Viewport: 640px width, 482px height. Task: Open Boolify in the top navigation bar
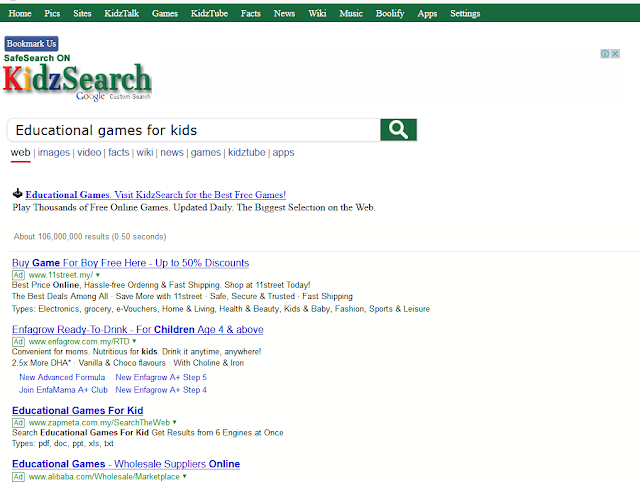[390, 13]
